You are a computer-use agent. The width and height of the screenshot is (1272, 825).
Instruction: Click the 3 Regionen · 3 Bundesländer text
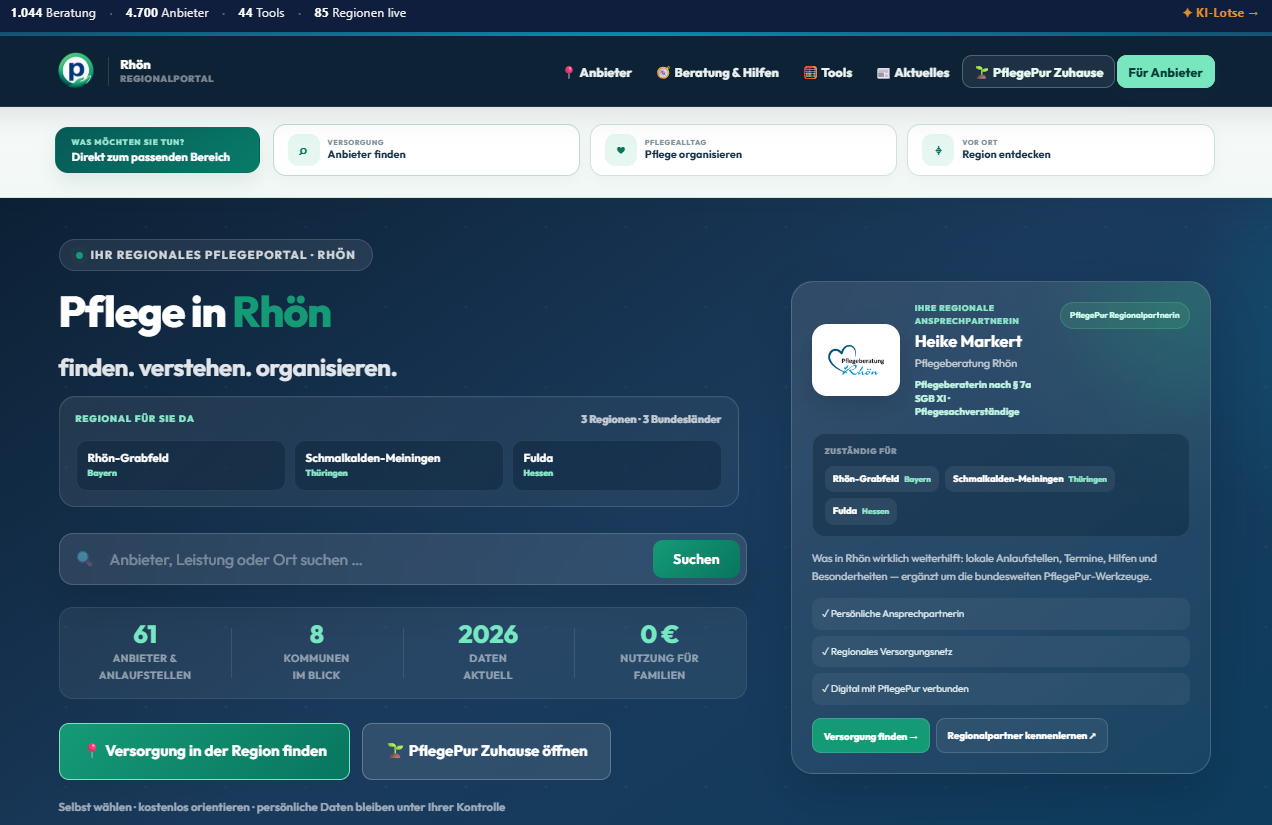pos(651,419)
